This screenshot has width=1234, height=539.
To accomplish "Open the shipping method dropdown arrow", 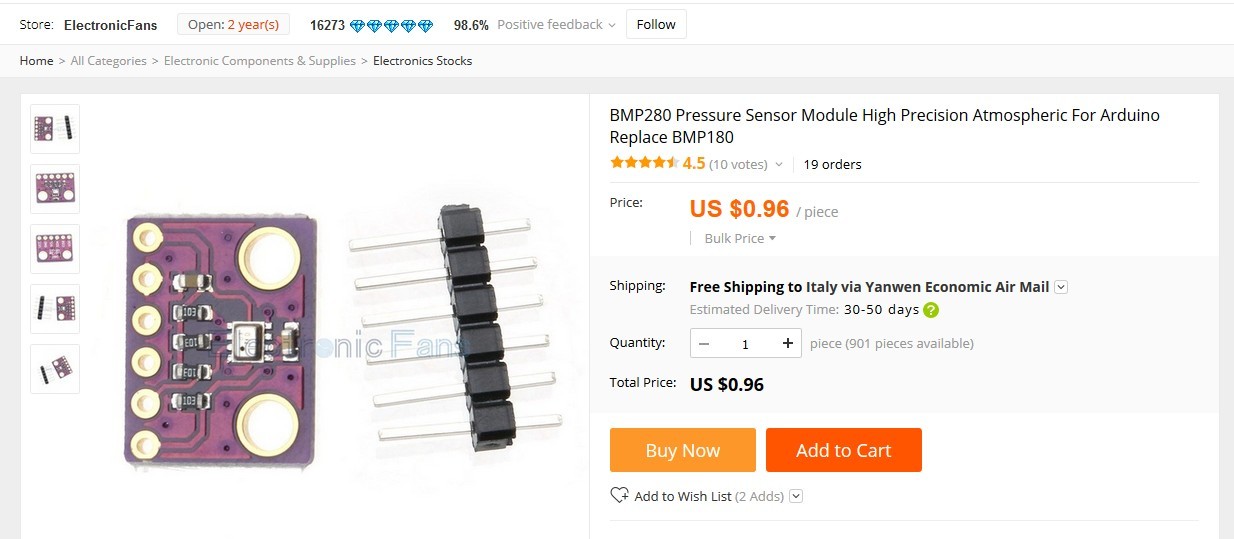I will click(x=1061, y=287).
